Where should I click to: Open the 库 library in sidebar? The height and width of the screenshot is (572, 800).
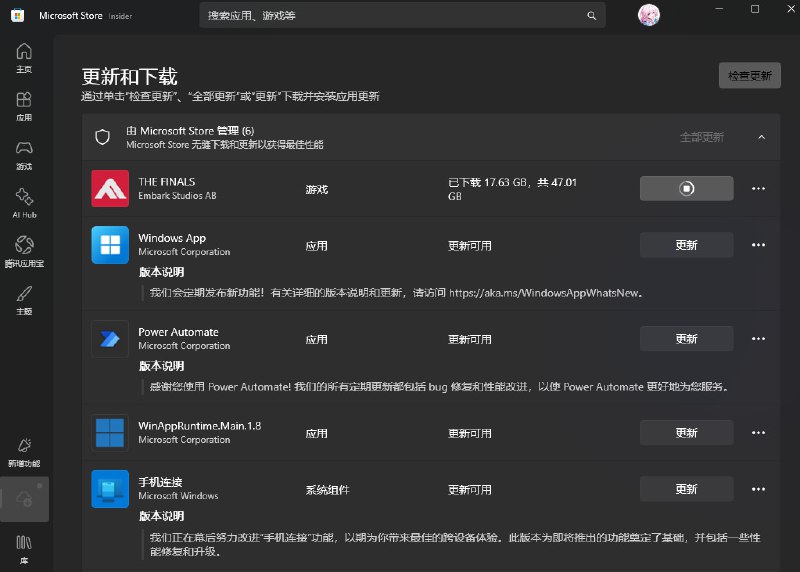point(24,550)
